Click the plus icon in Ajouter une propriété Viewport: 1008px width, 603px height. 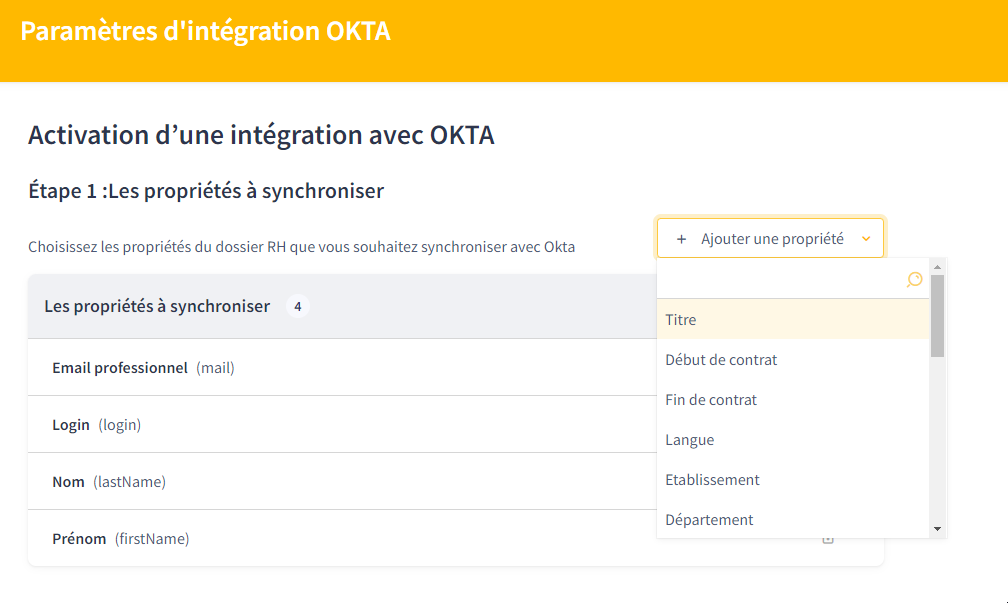tap(681, 239)
